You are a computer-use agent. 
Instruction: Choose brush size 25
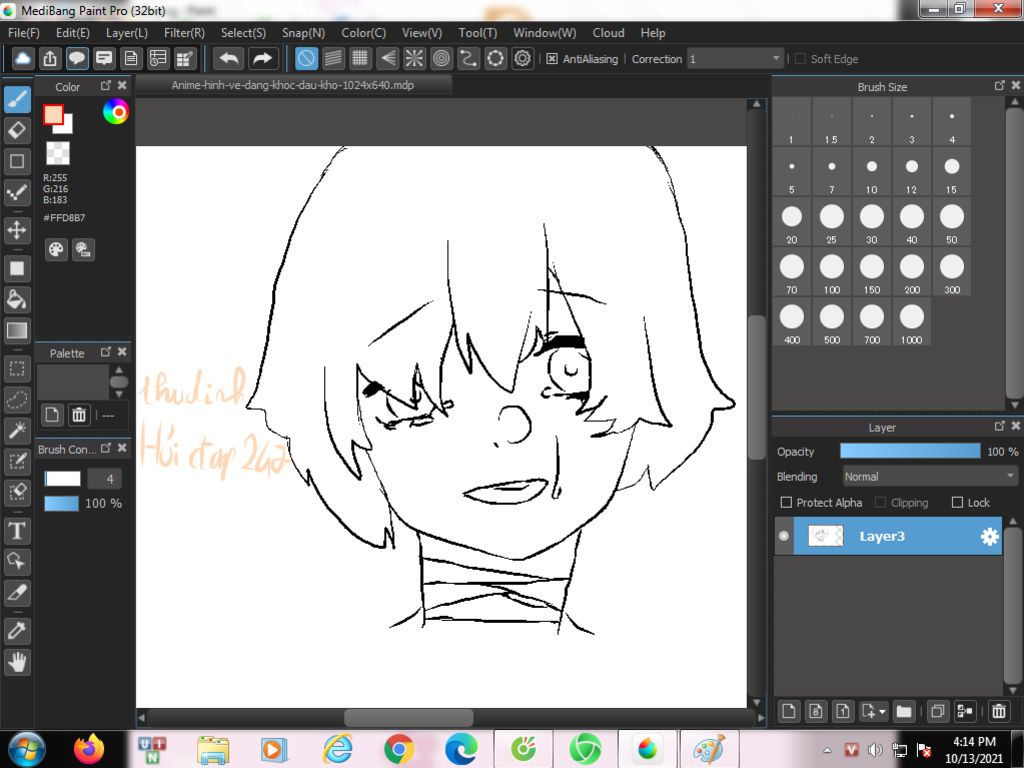point(831,223)
